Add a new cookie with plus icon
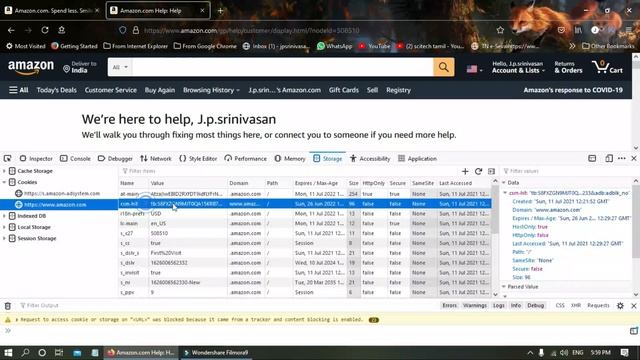640x360 pixels. pyautogui.click(x=465, y=171)
